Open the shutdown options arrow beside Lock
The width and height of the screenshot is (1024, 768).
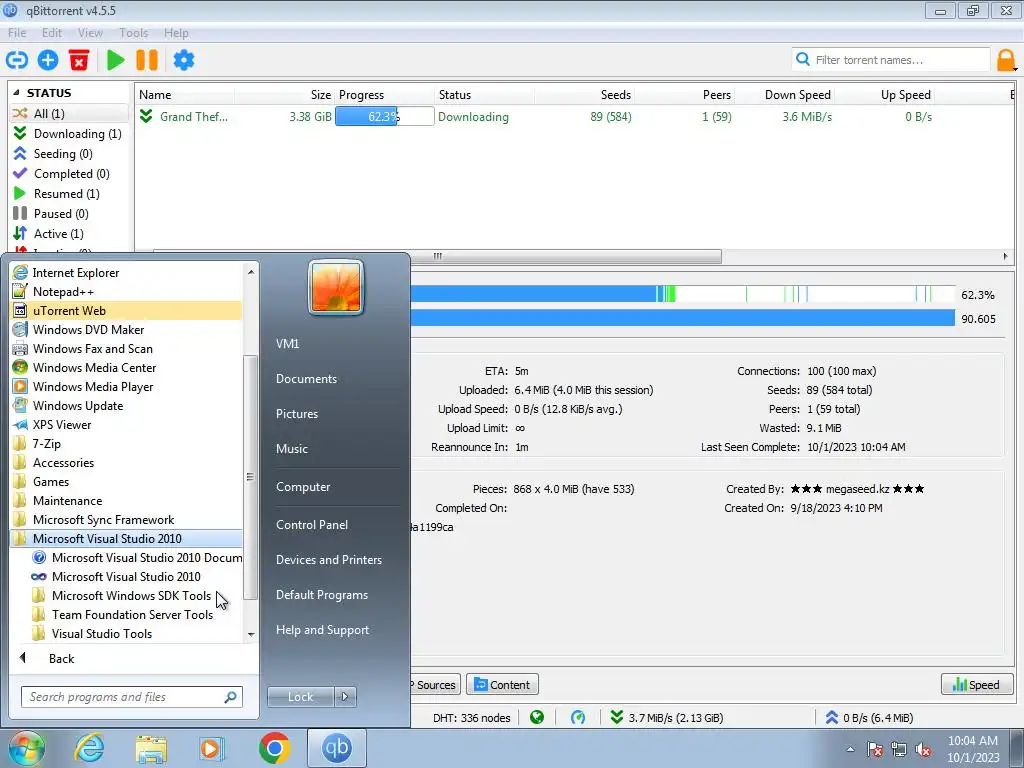click(345, 697)
